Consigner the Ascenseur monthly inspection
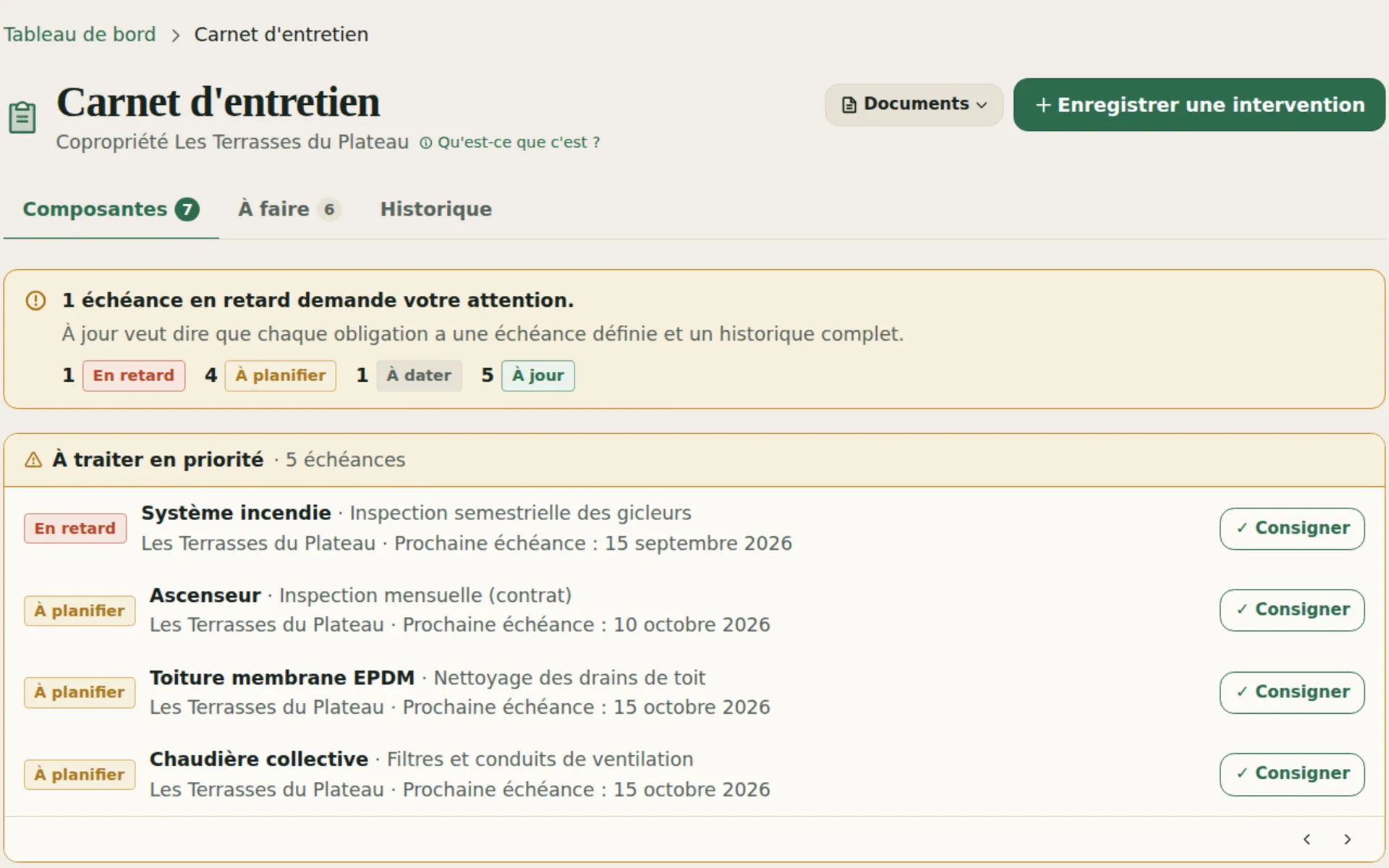 click(1292, 610)
